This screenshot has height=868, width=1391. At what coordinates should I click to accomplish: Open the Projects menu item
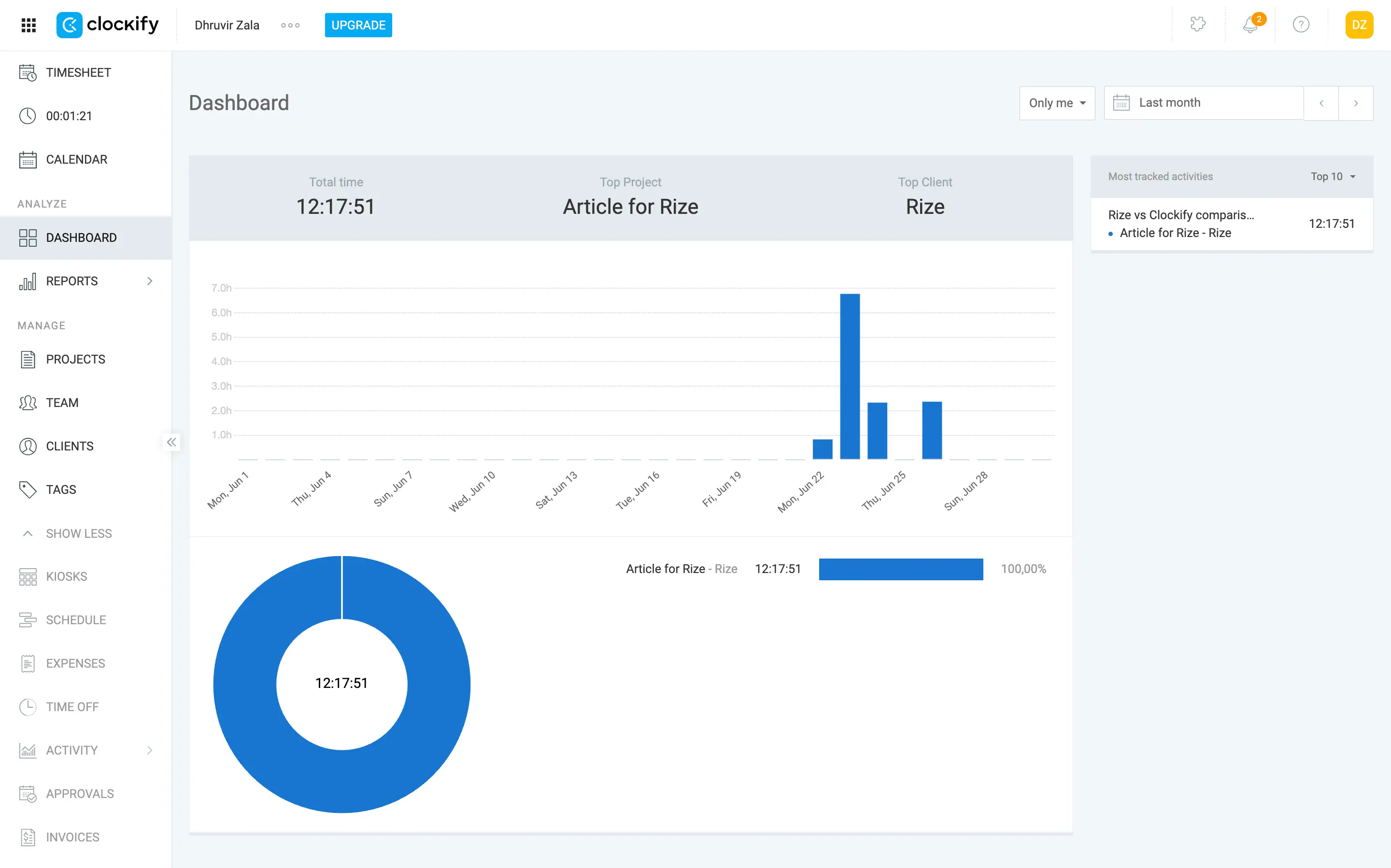click(x=85, y=359)
